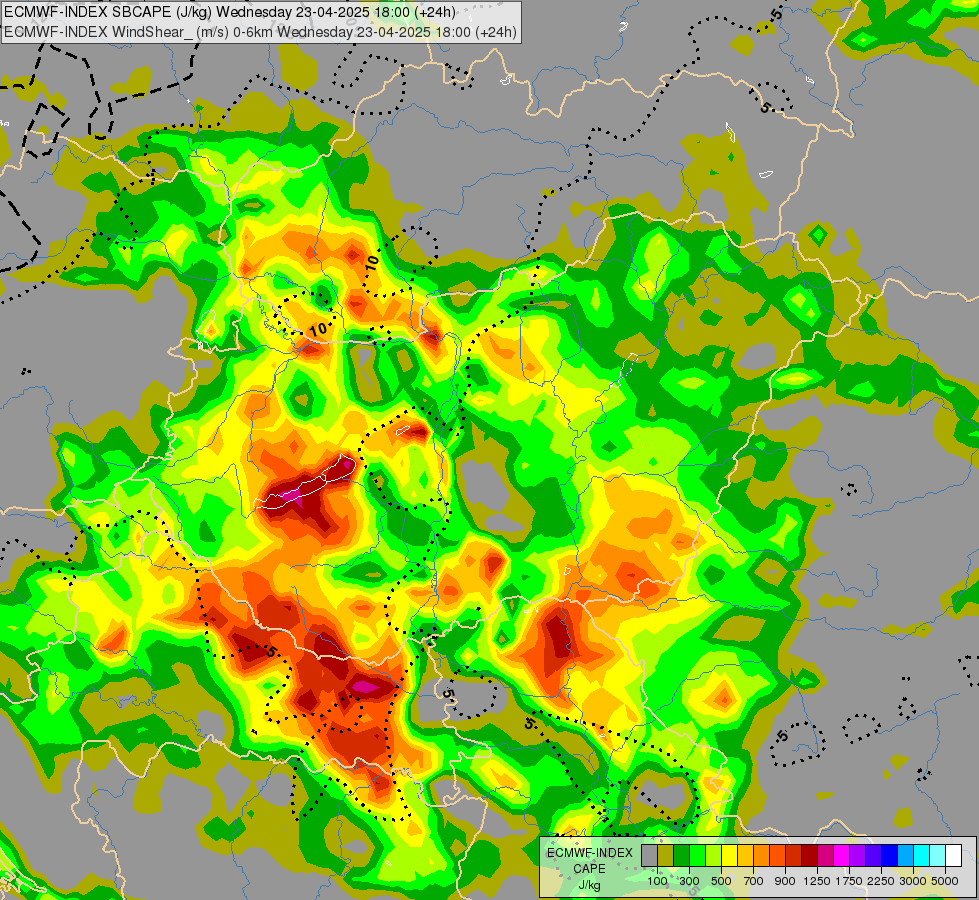This screenshot has width=979, height=900.
Task: Click the 'ECMWF-INDEX' legend title text
Action: [x=589, y=853]
